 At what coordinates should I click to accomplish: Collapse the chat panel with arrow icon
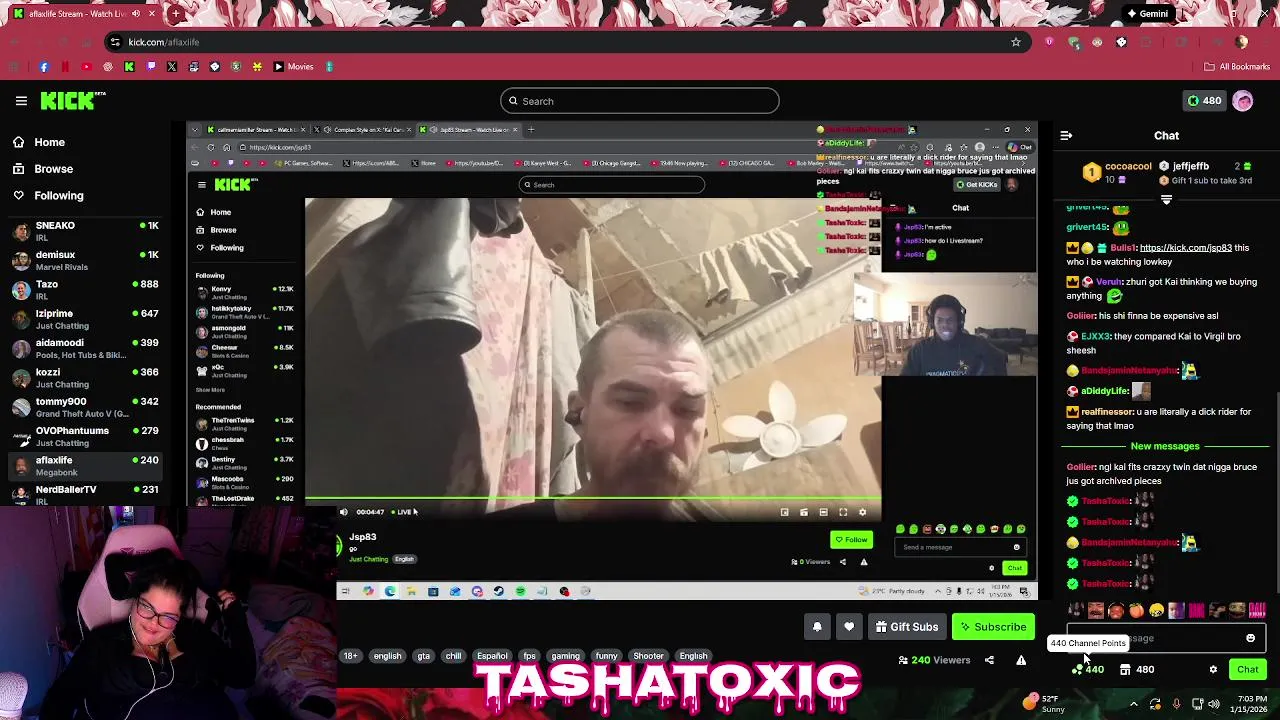[x=1066, y=135]
